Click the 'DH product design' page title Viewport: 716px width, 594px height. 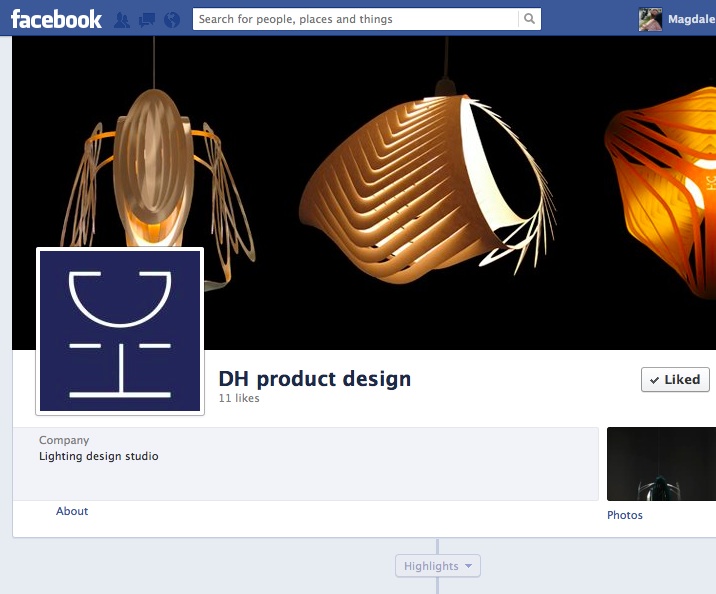(x=315, y=379)
